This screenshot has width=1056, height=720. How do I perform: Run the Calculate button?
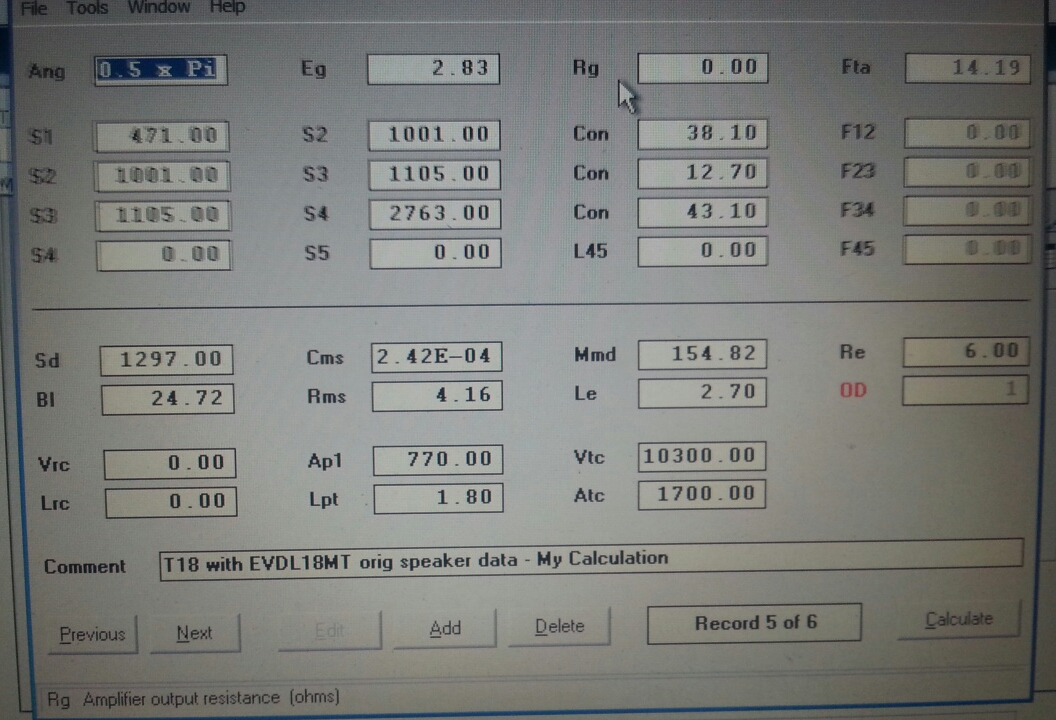pyautogui.click(x=959, y=619)
